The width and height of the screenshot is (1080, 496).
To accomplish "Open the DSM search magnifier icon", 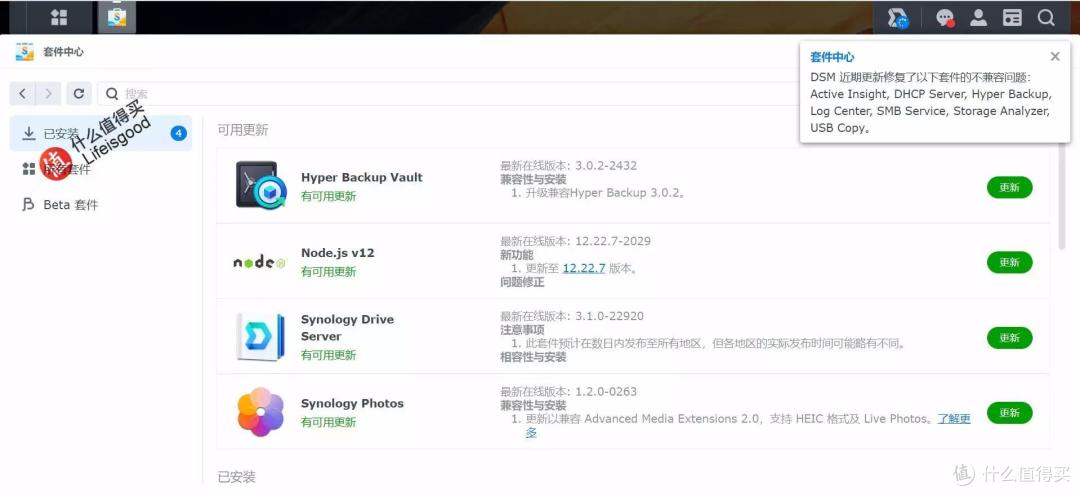I will (1046, 18).
